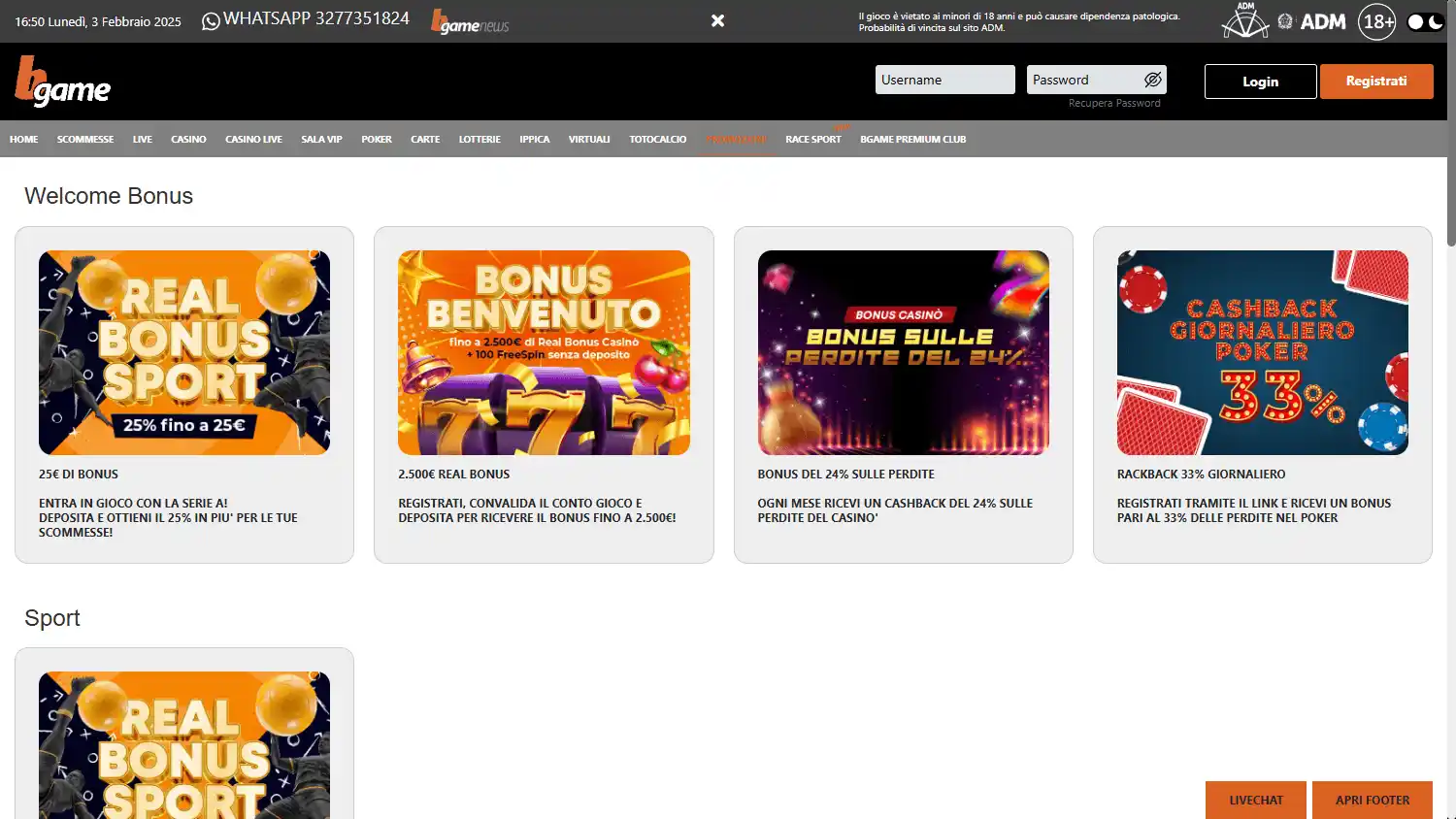The width and height of the screenshot is (1456, 819).
Task: Click the '25€ DI BONUS' title
Action: tap(79, 475)
